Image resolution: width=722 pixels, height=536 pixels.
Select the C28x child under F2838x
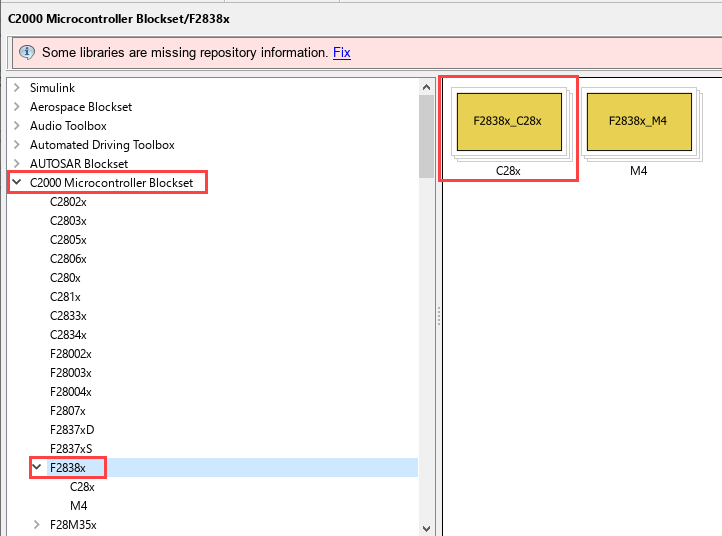tap(82, 487)
